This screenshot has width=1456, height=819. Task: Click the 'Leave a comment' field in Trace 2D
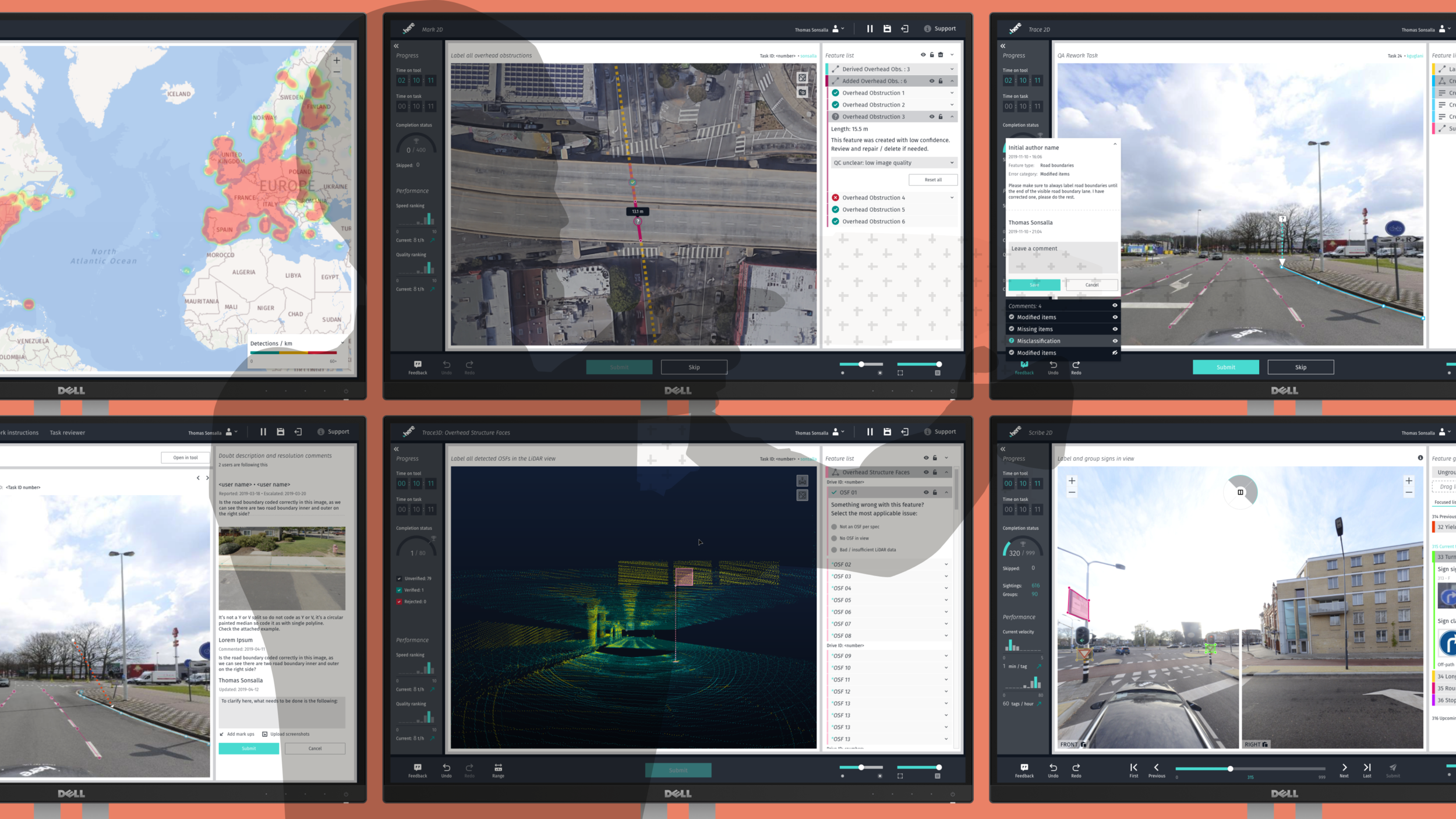point(1062,257)
